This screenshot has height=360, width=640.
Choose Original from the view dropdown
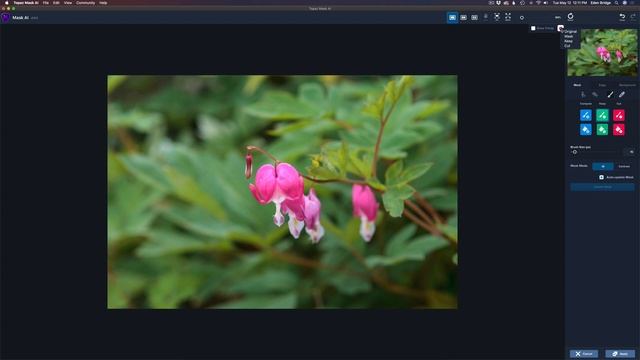coord(571,31)
